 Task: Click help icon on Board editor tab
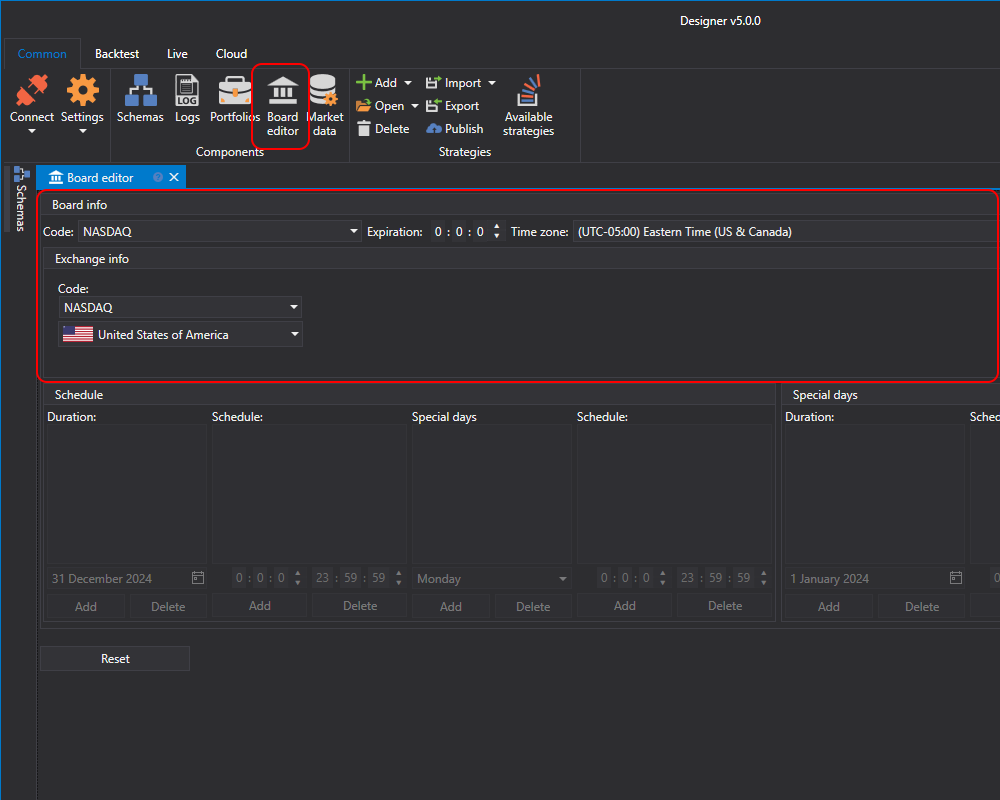pos(158,177)
